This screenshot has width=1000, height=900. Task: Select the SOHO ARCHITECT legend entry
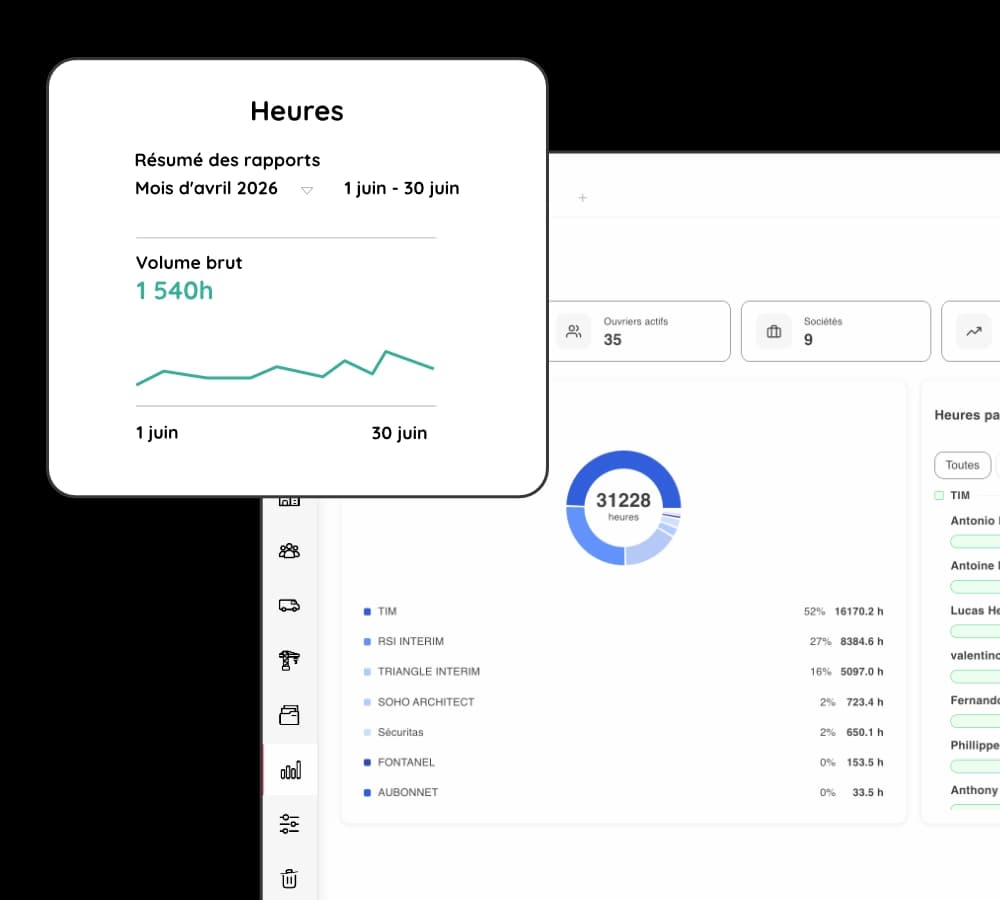pyautogui.click(x=425, y=702)
